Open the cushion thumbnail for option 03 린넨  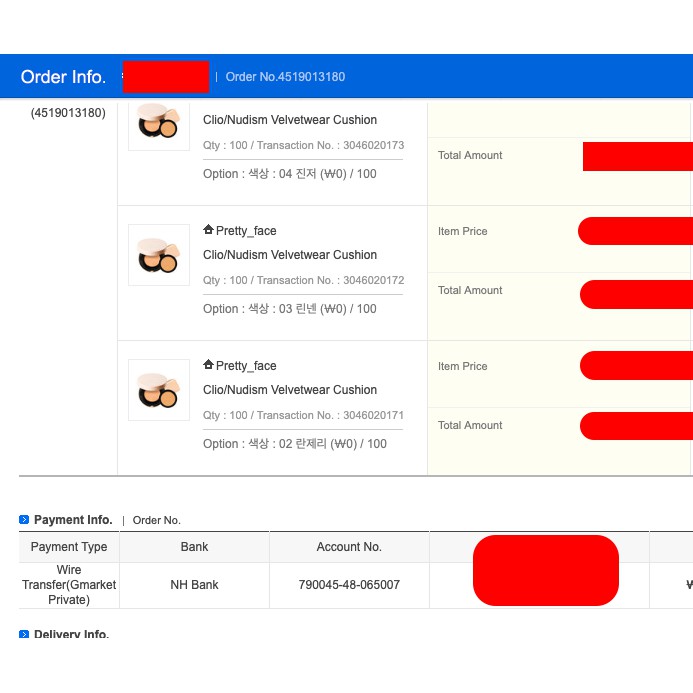(158, 255)
